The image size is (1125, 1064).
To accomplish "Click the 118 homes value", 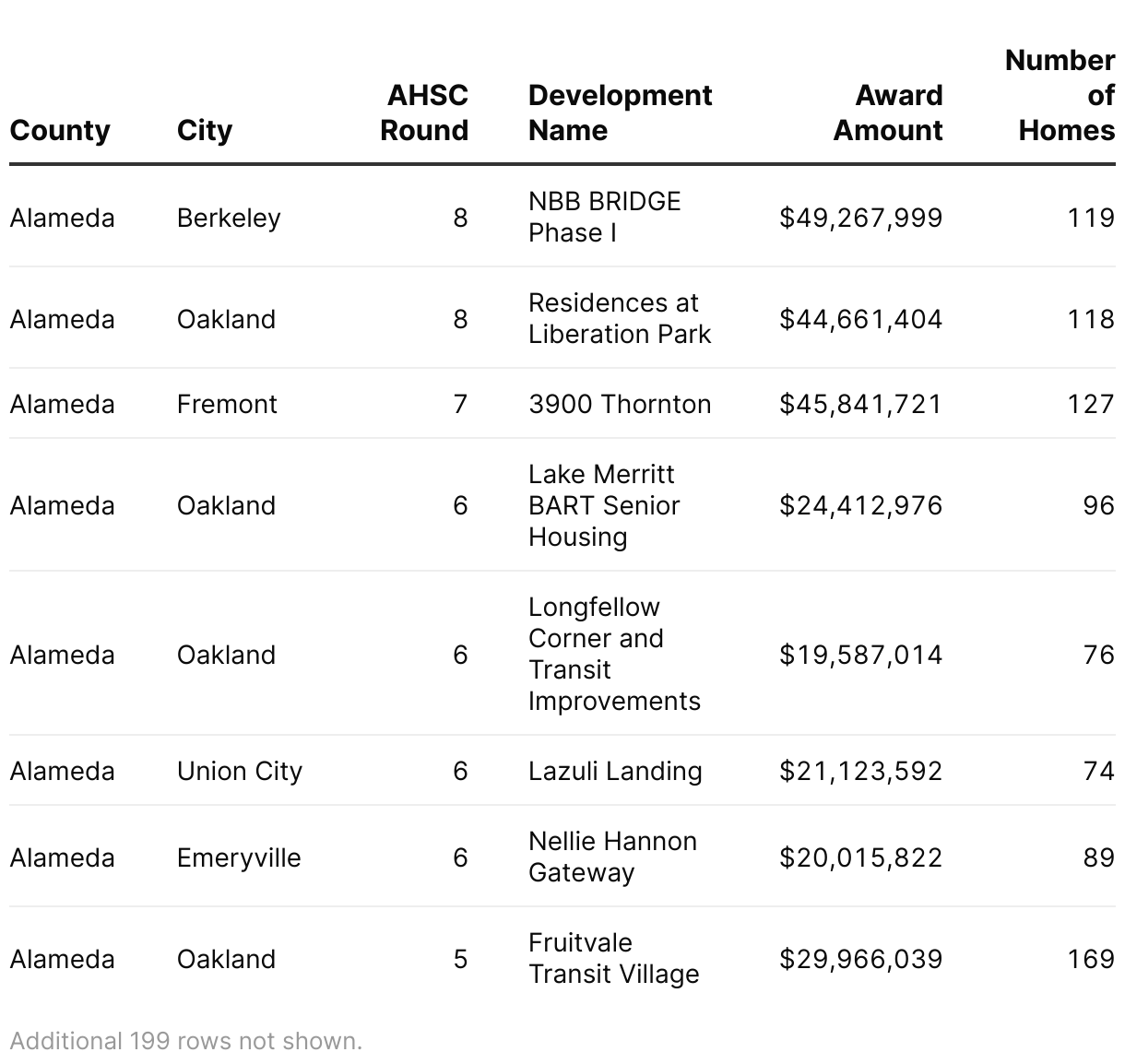I will 1091,319.
